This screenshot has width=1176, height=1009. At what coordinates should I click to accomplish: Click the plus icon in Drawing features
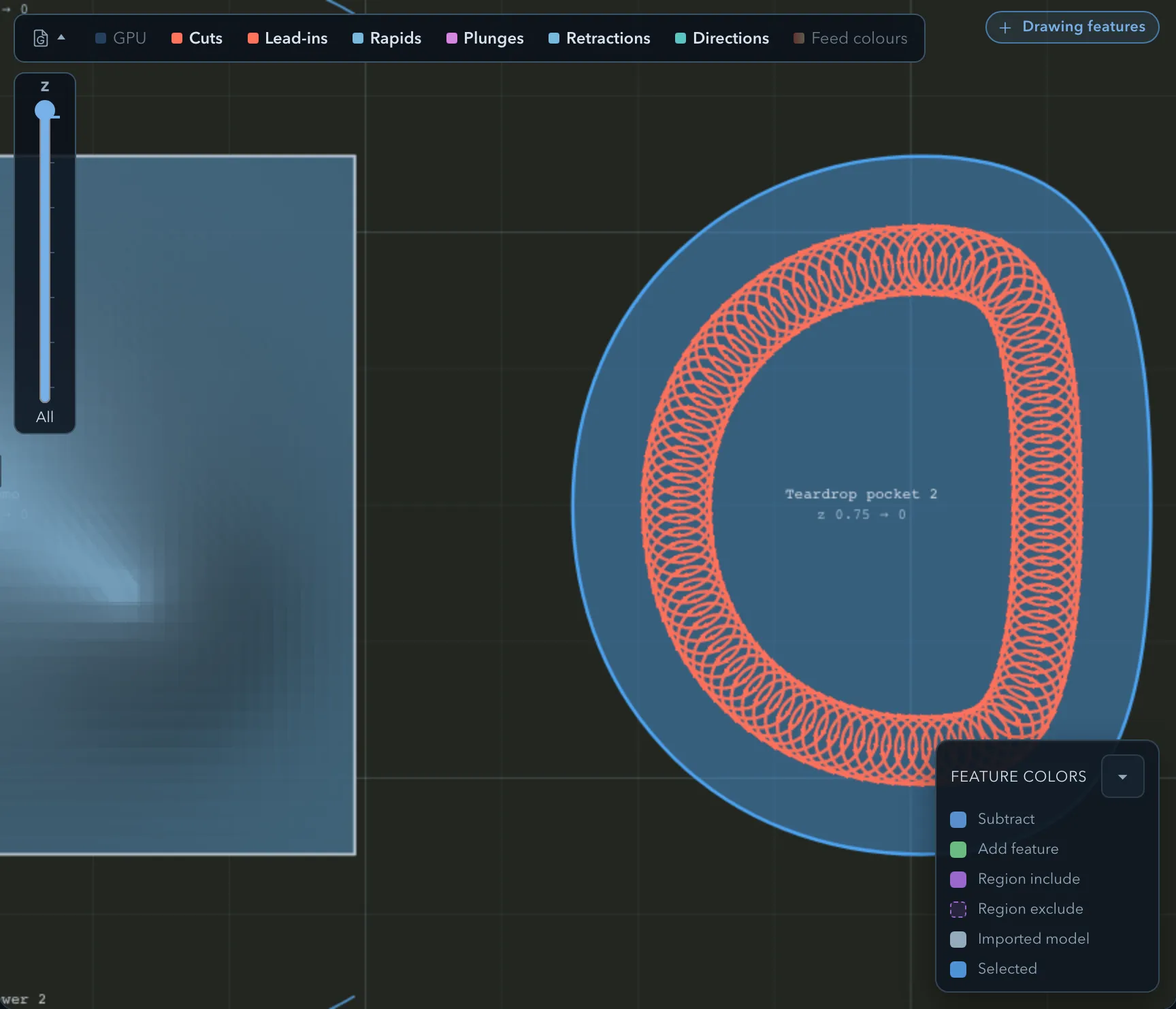tap(1005, 27)
